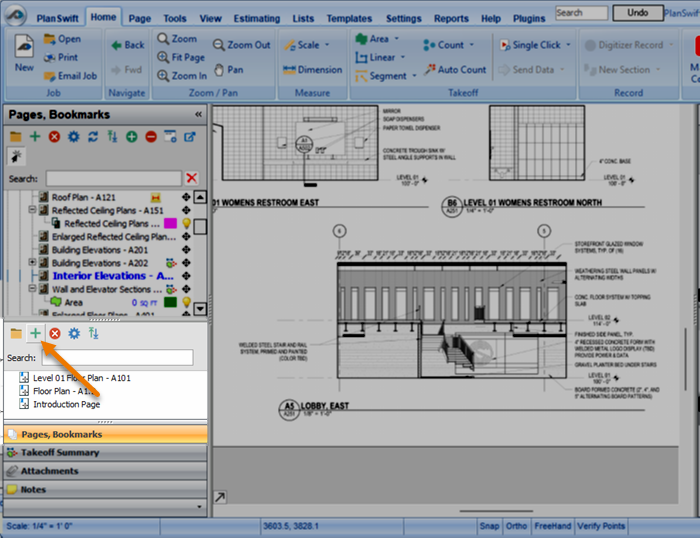Navigate Back

[128, 45]
